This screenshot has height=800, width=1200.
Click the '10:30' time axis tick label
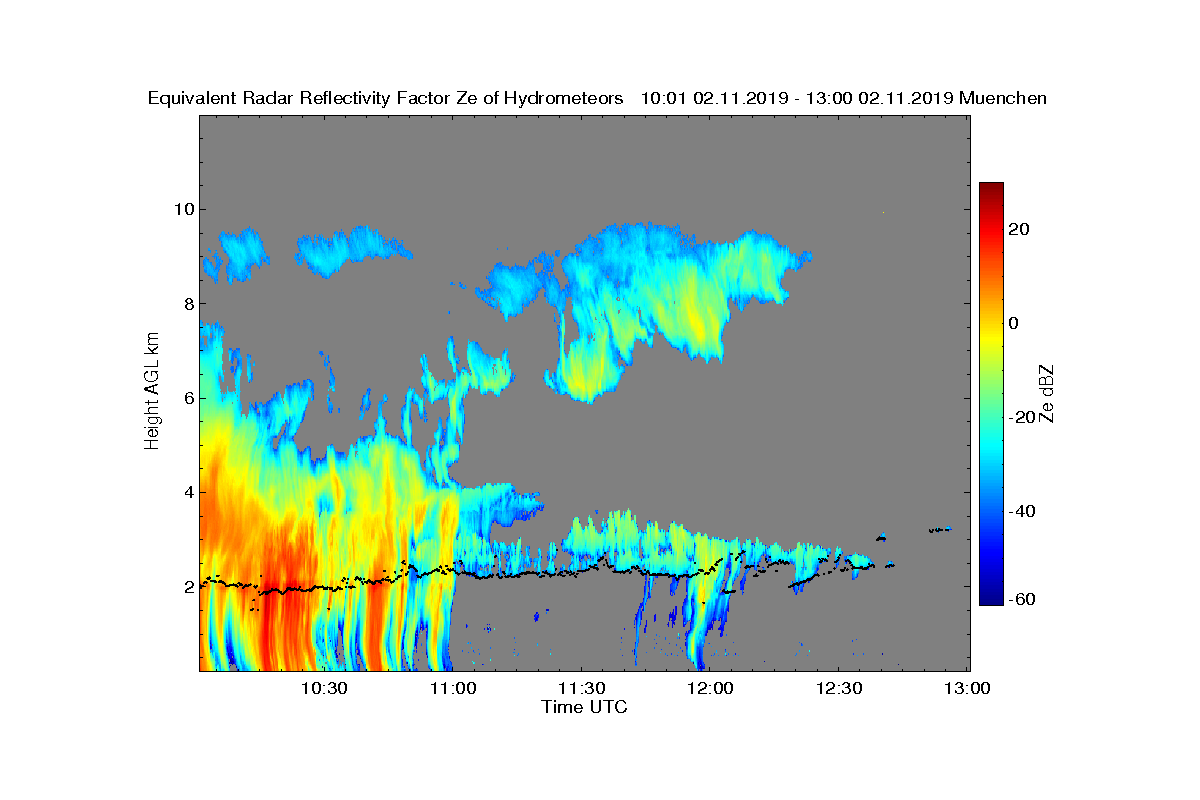327,688
